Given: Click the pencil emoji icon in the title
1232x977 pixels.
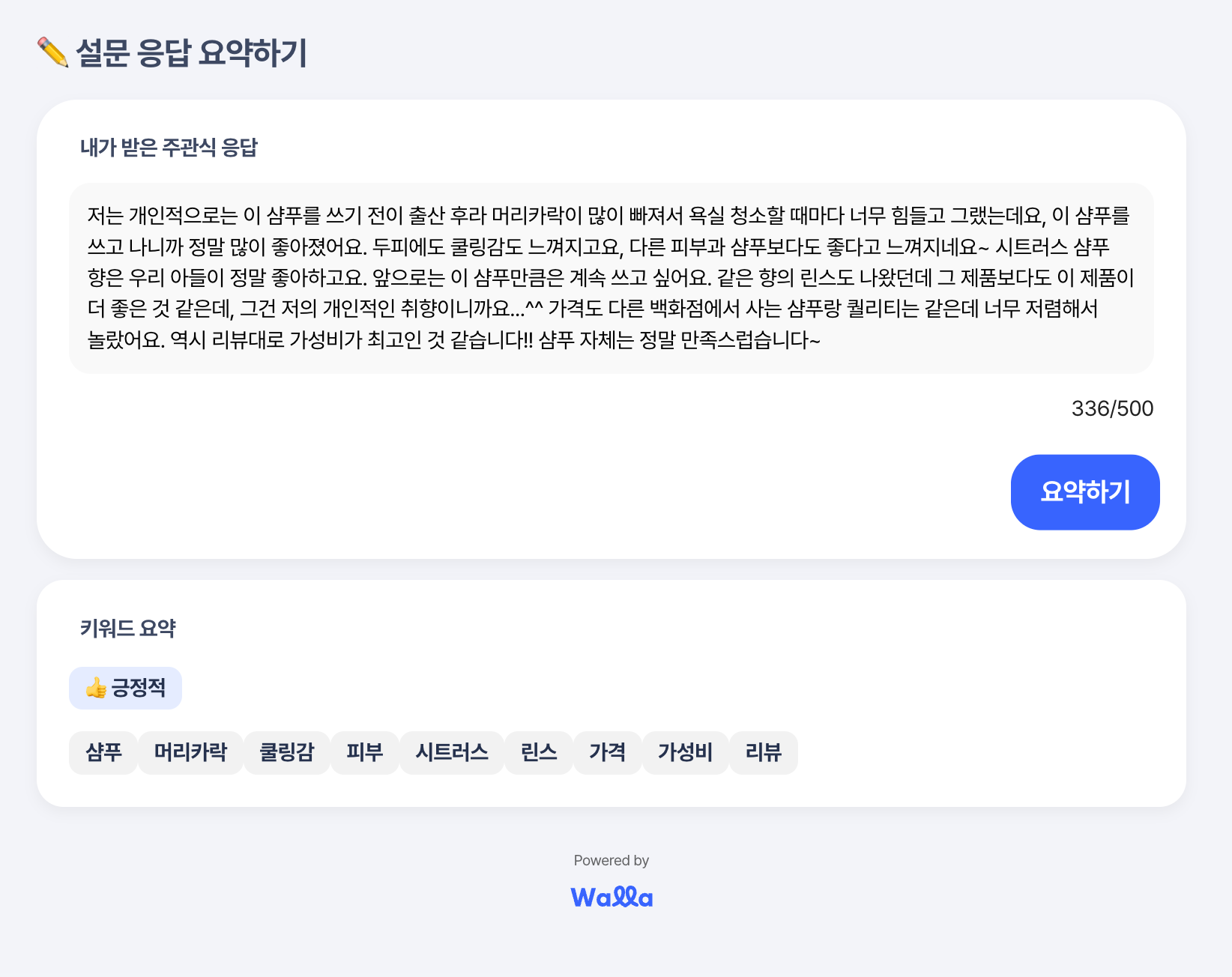Looking at the screenshot, I should (x=52, y=52).
